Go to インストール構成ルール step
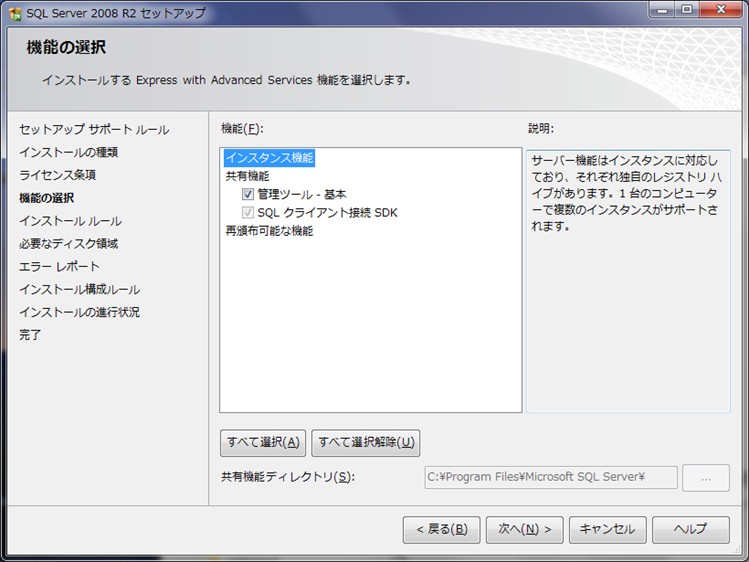The width and height of the screenshot is (749, 562). (x=79, y=289)
